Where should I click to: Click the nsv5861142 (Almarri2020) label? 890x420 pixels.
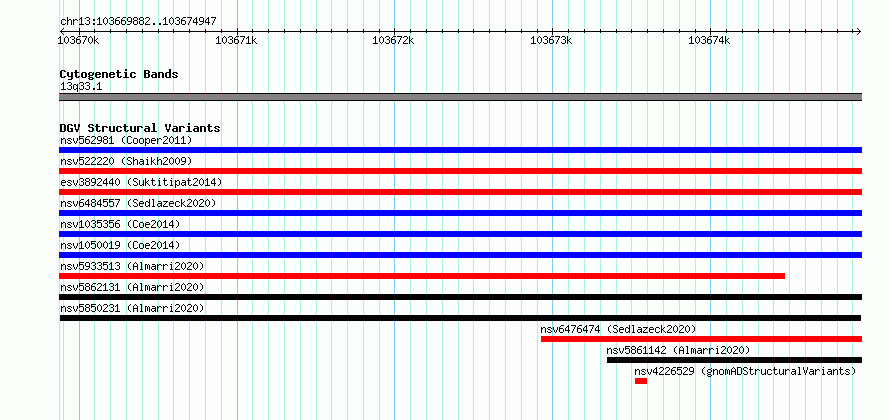(x=678, y=350)
